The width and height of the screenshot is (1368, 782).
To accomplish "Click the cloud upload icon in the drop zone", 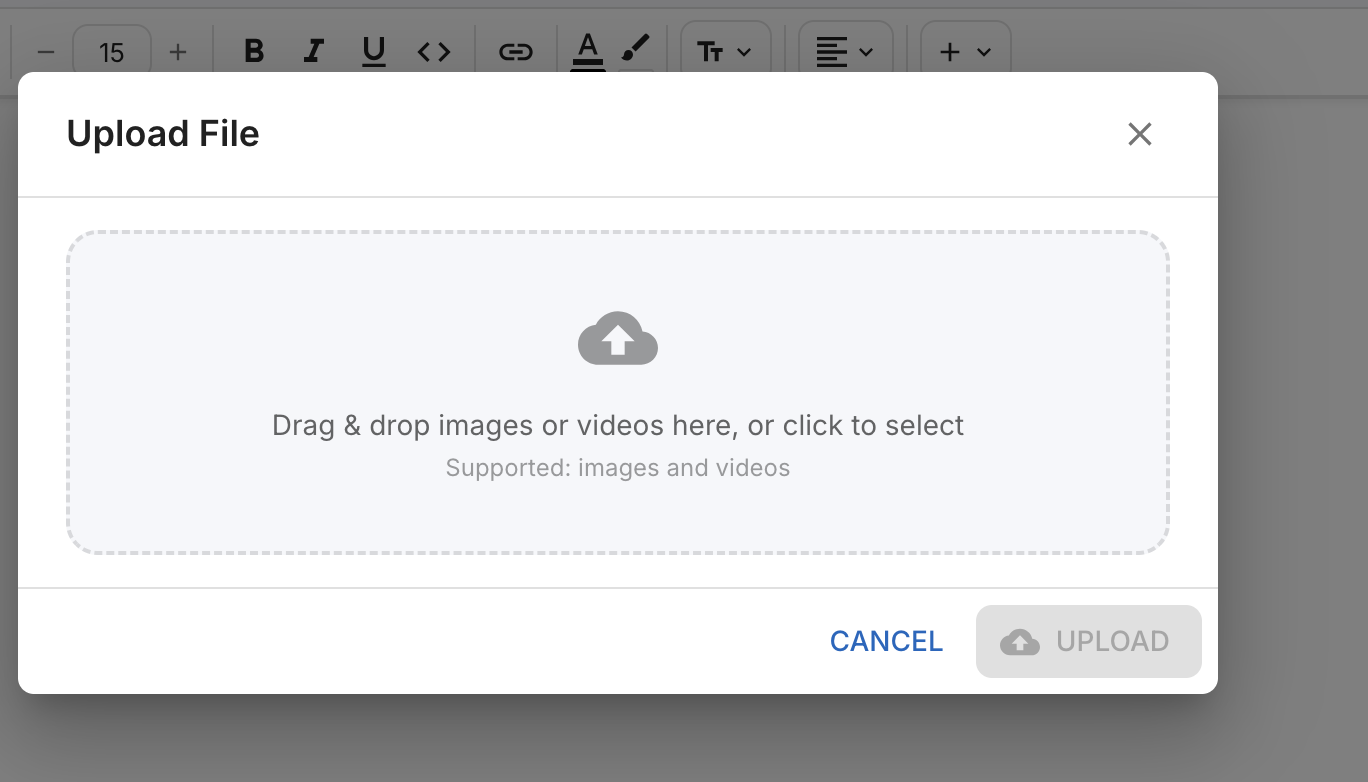I will 618,338.
